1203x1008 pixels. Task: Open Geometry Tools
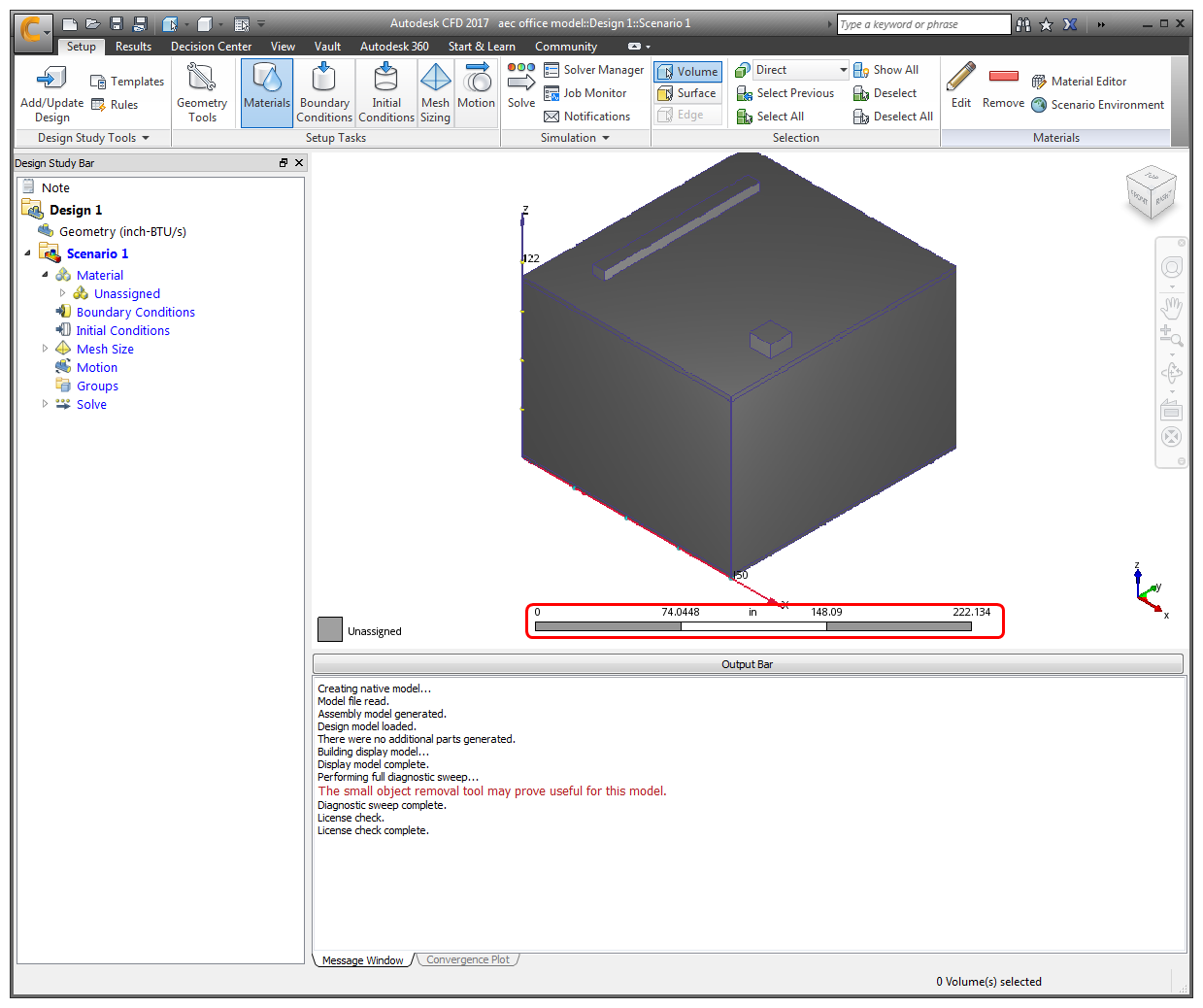(202, 94)
